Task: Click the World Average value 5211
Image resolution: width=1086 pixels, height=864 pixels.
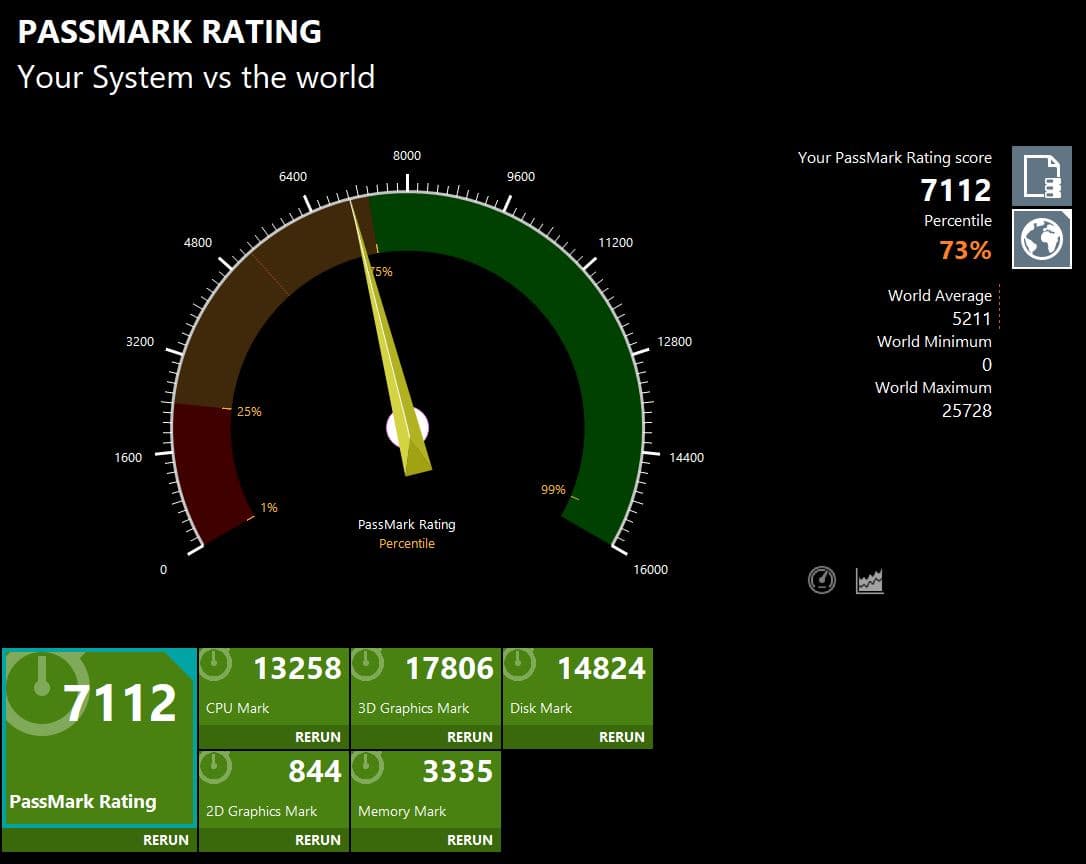Action: coord(972,319)
